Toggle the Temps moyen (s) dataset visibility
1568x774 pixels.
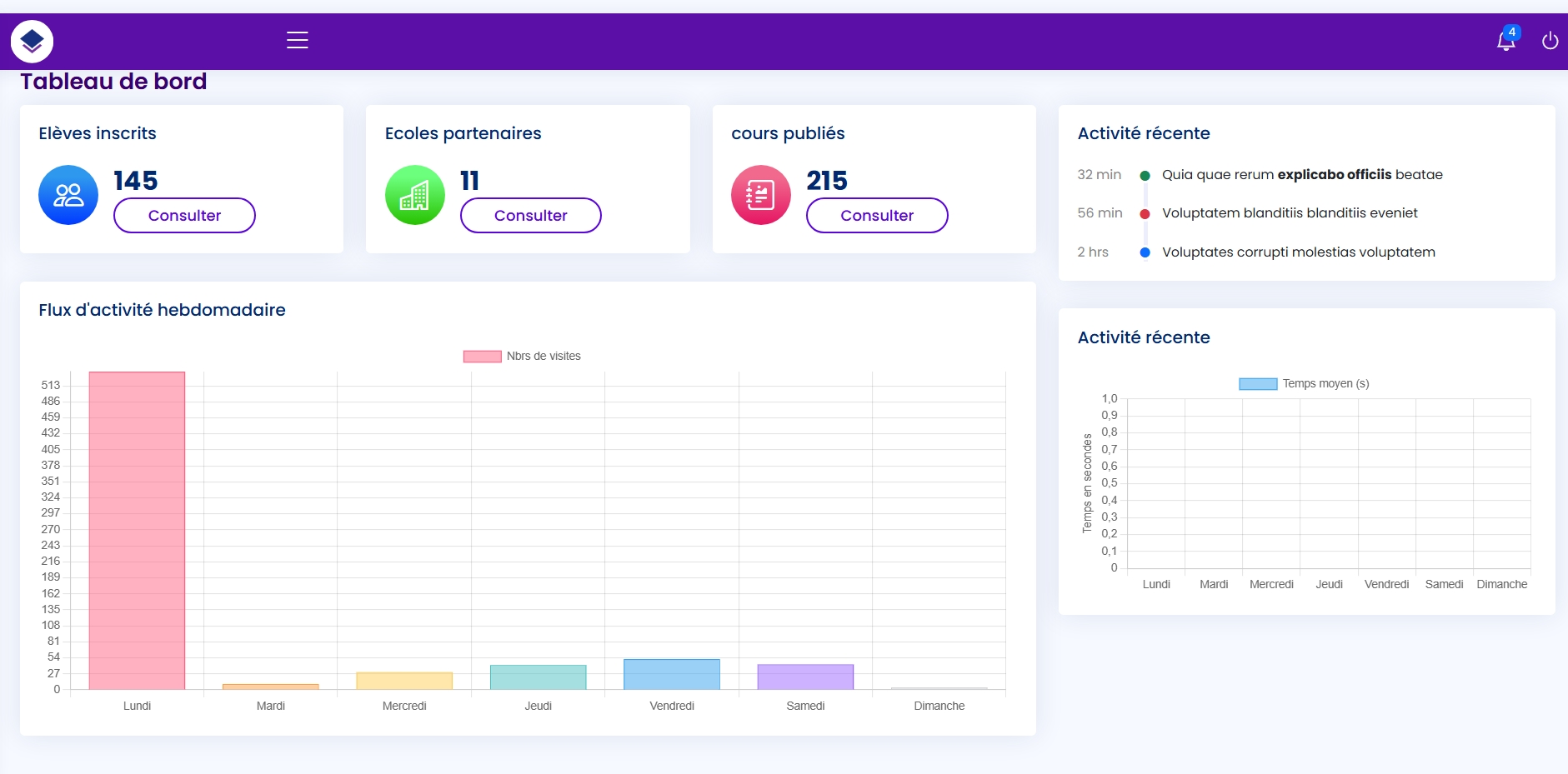click(1303, 383)
